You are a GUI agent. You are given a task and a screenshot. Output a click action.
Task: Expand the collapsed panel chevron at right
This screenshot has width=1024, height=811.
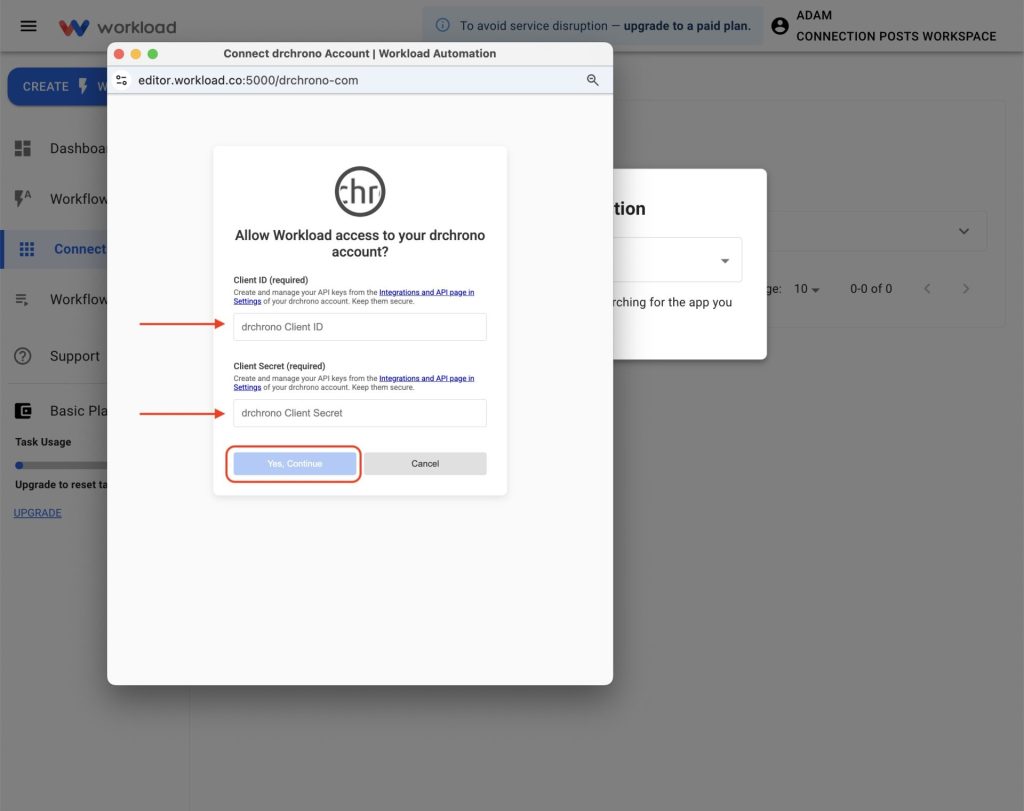[964, 231]
